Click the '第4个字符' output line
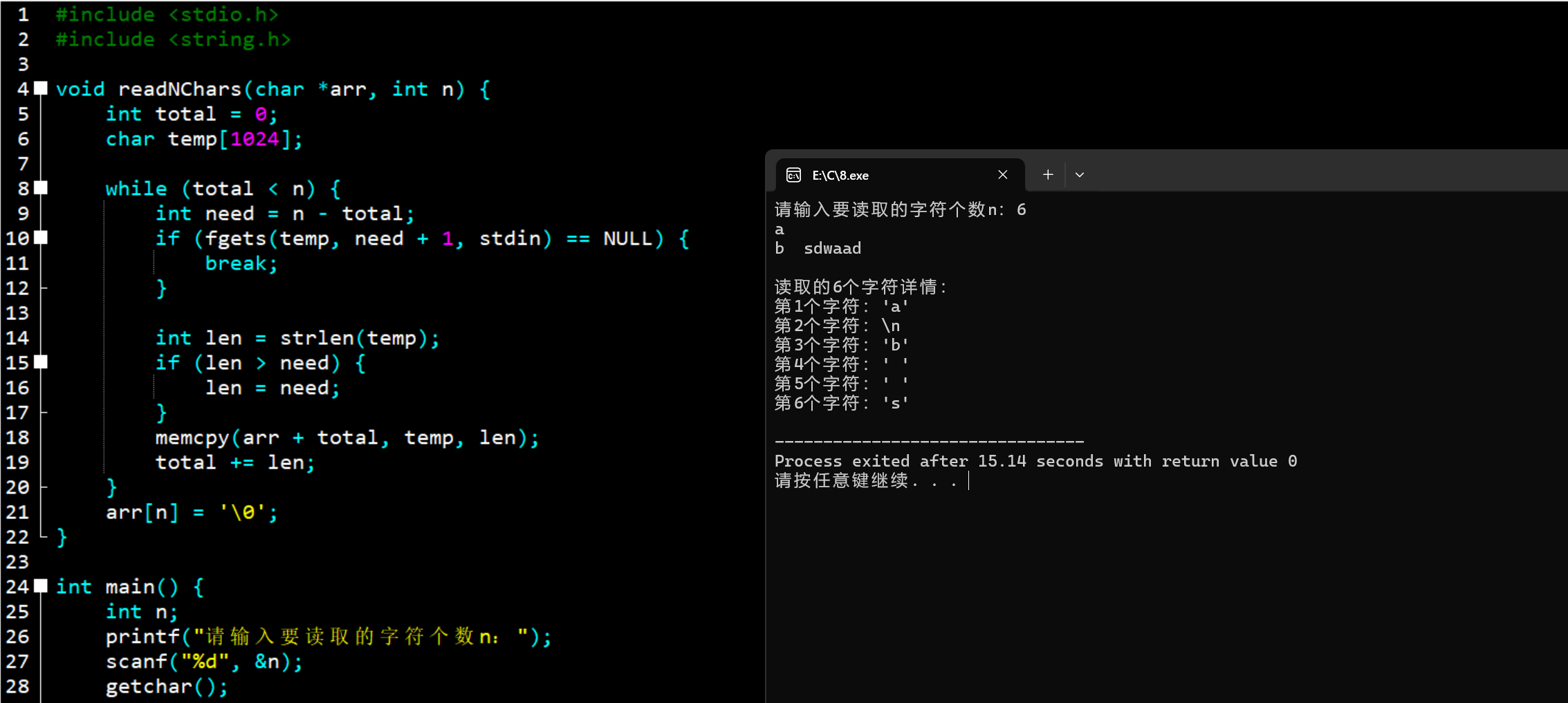Viewport: 1568px width, 703px height. click(x=842, y=364)
